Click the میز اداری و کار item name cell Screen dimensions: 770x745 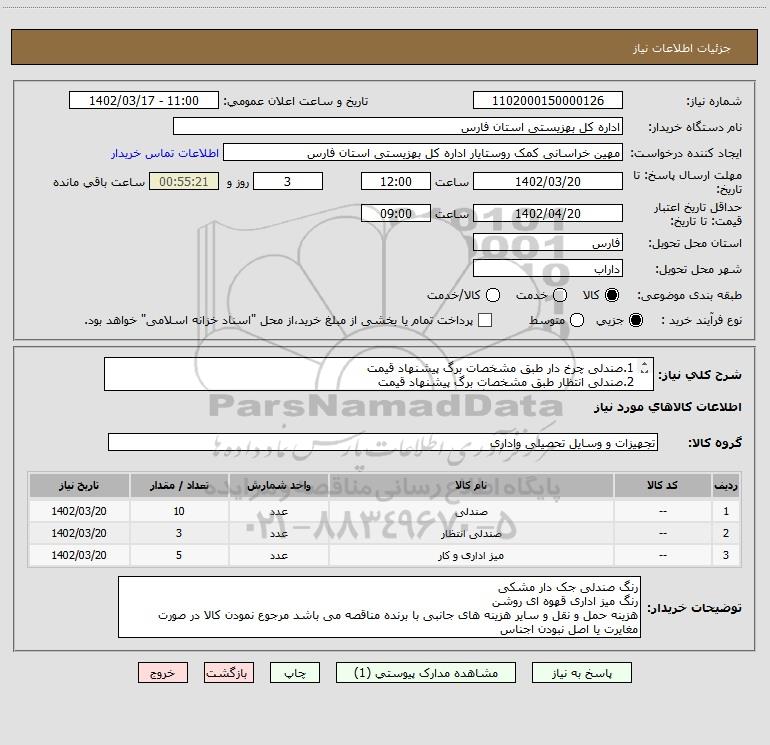[x=471, y=555]
